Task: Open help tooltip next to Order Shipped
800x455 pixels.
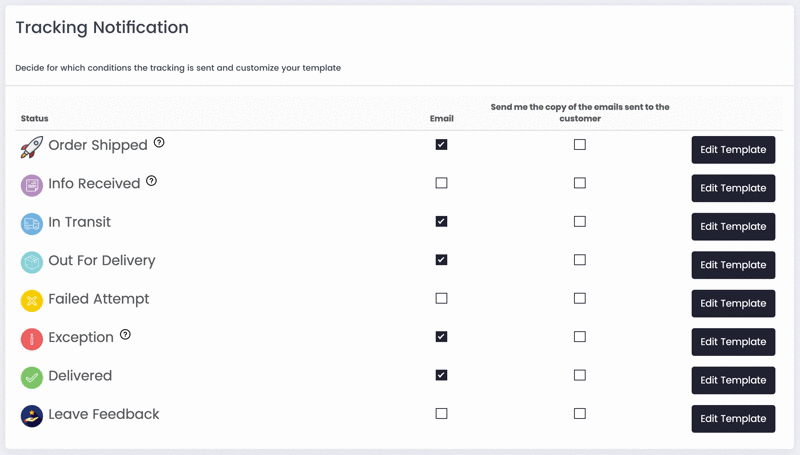Action: coord(159,143)
